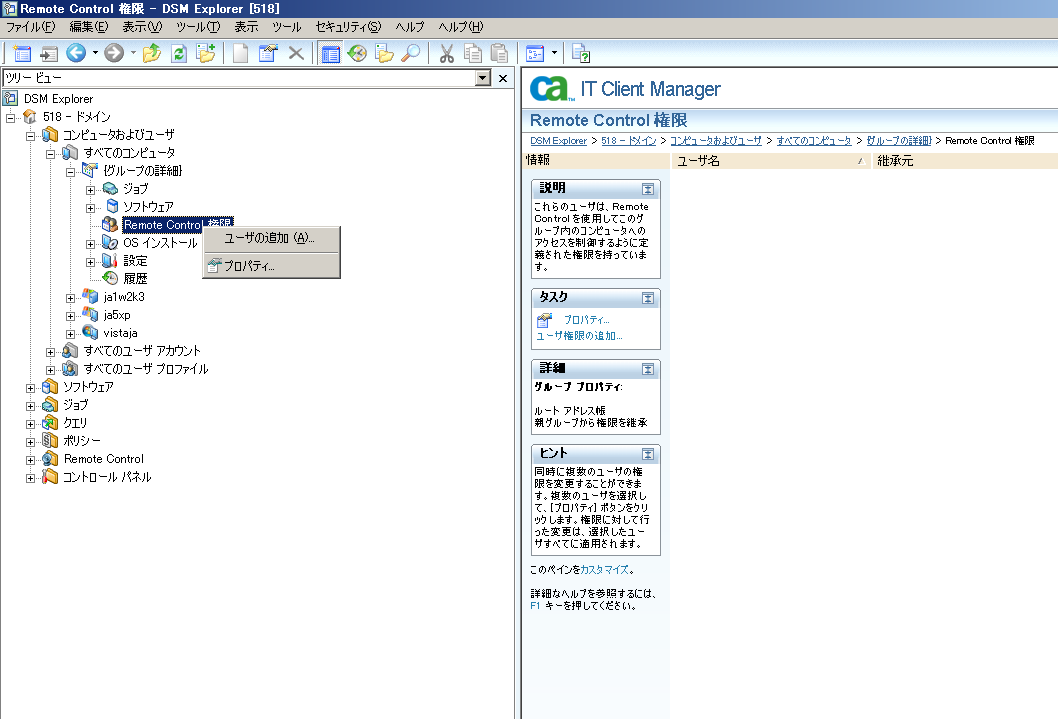Open the 表示(V) menu
This screenshot has width=1058, height=719.
[142, 27]
